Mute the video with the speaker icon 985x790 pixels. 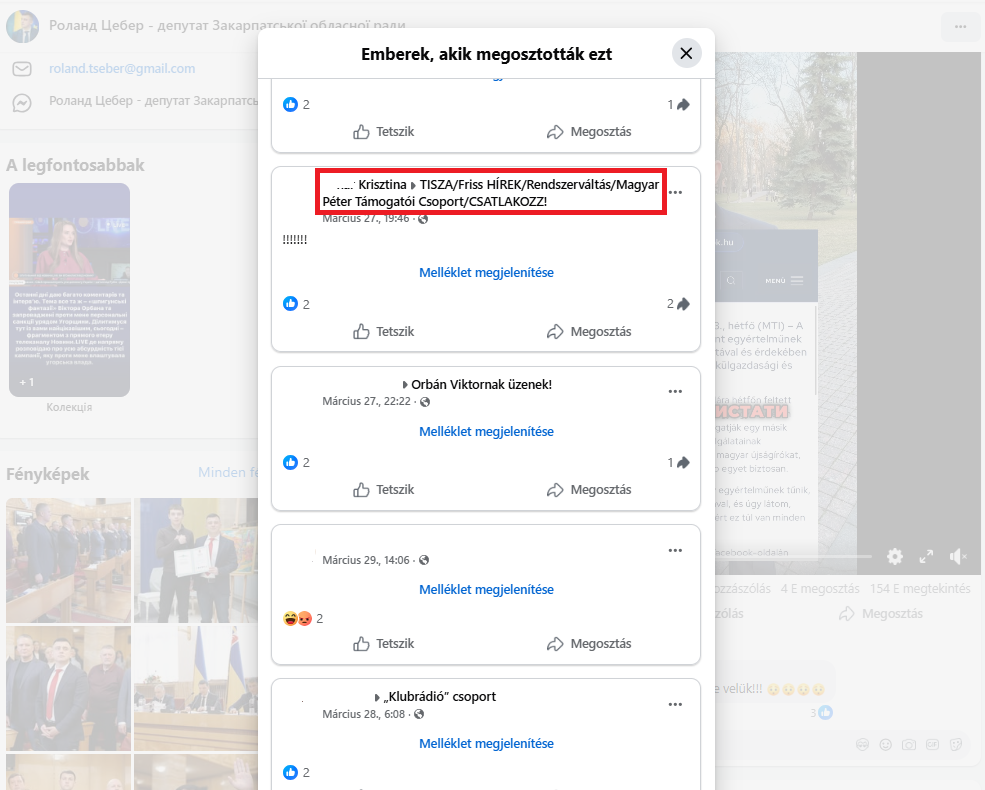point(958,557)
